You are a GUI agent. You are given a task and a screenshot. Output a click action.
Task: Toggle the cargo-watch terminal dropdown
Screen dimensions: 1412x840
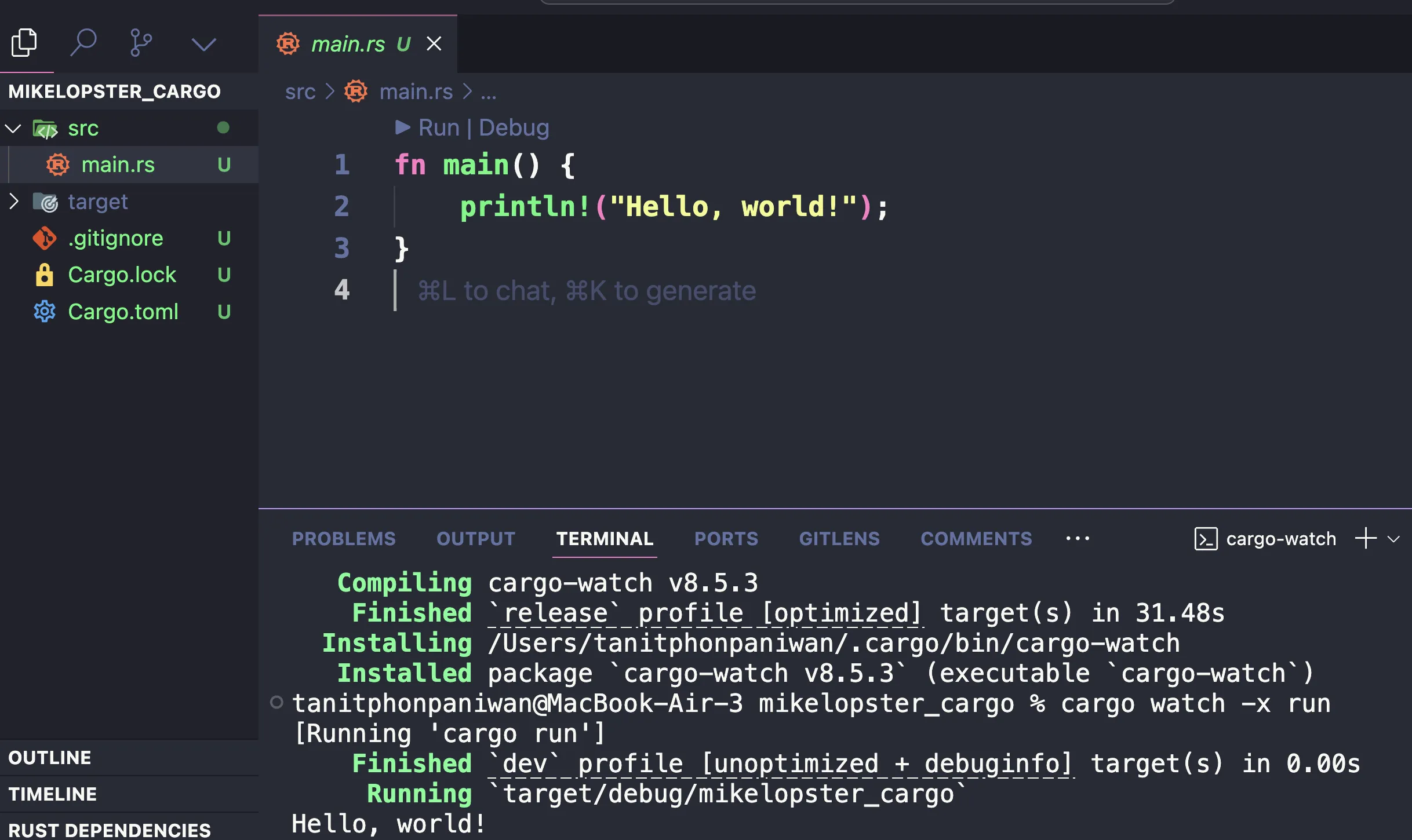point(1397,539)
